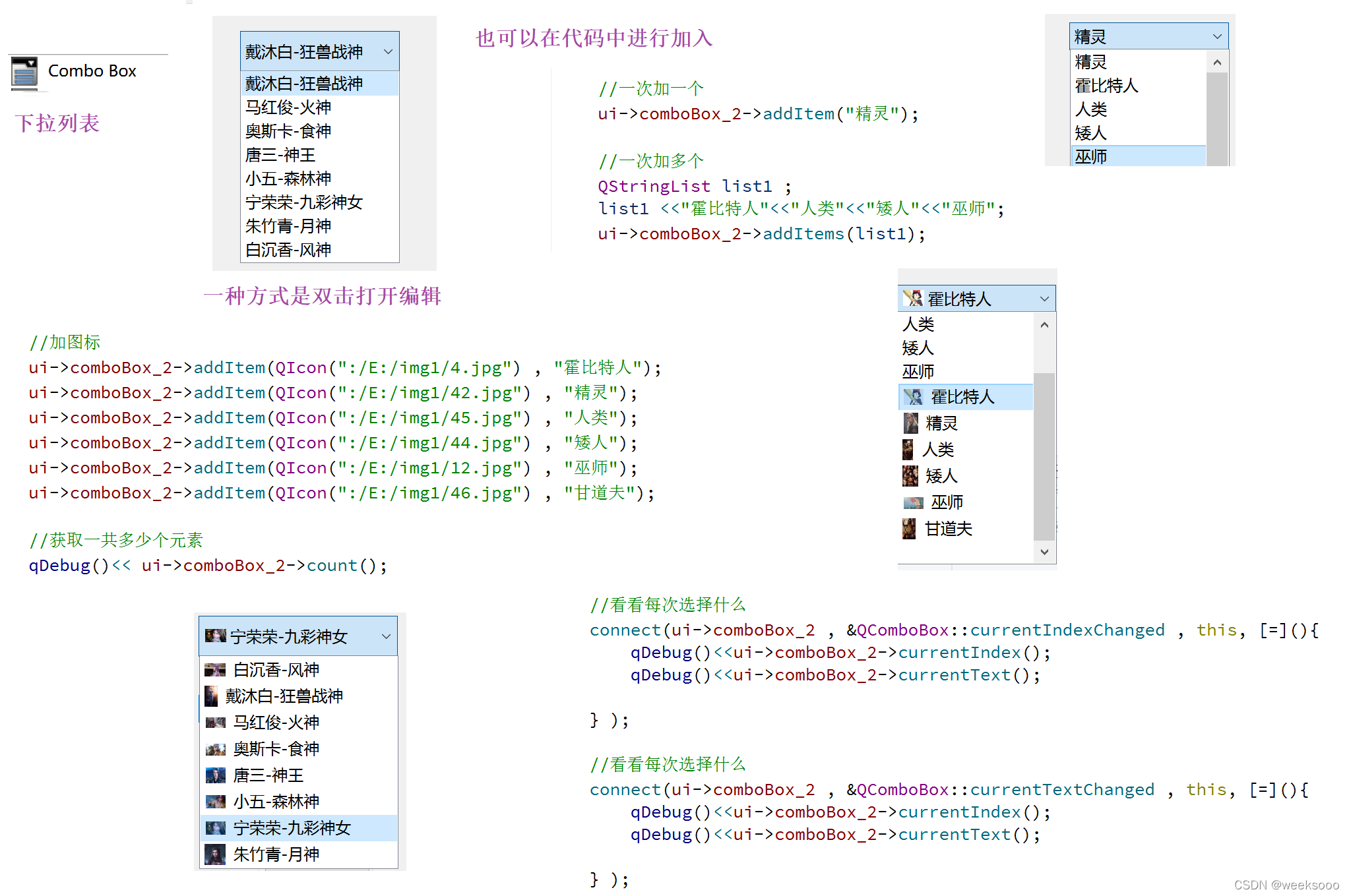This screenshot has height=896, width=1349.
Task: Toggle the 霍比特人 combo box dropdown chevron
Action: click(x=1044, y=299)
